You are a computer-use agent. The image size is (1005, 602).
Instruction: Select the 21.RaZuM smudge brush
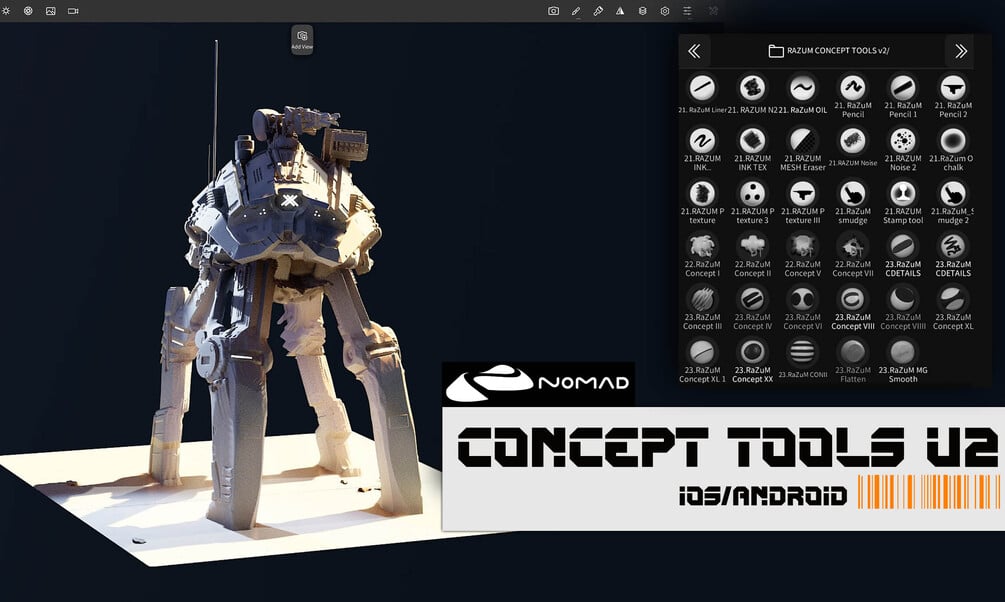click(853, 203)
